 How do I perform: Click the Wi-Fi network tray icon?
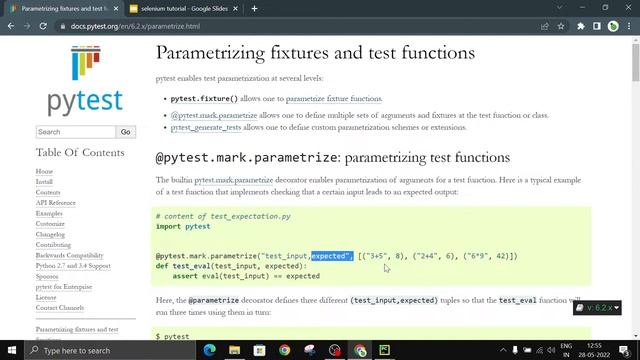(x=540, y=350)
